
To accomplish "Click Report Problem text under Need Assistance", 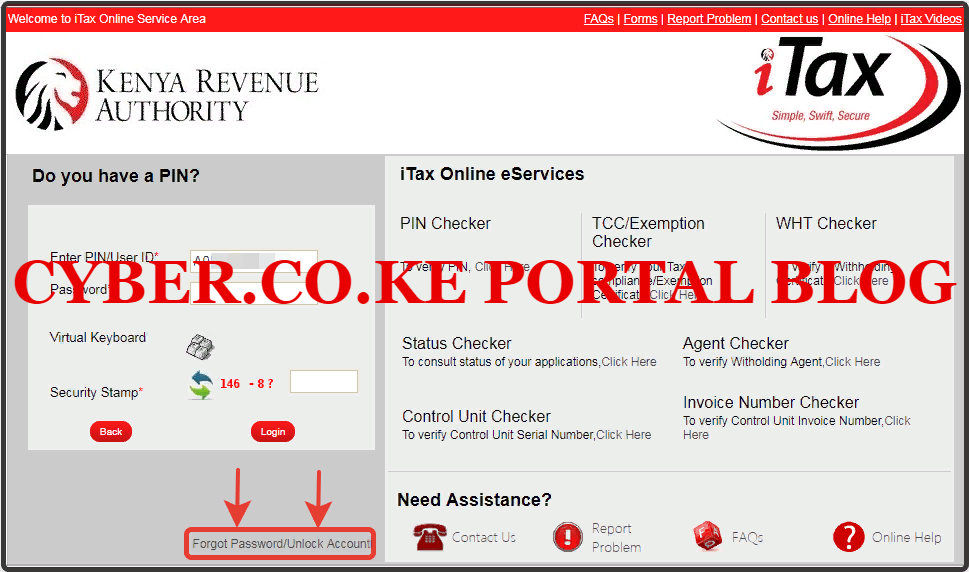I will (x=616, y=537).
